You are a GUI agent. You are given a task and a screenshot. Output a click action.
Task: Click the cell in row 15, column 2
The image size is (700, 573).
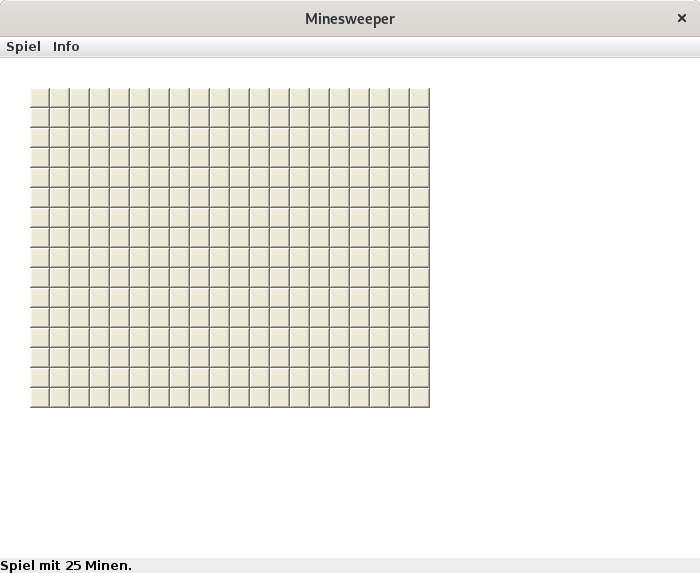(x=60, y=378)
